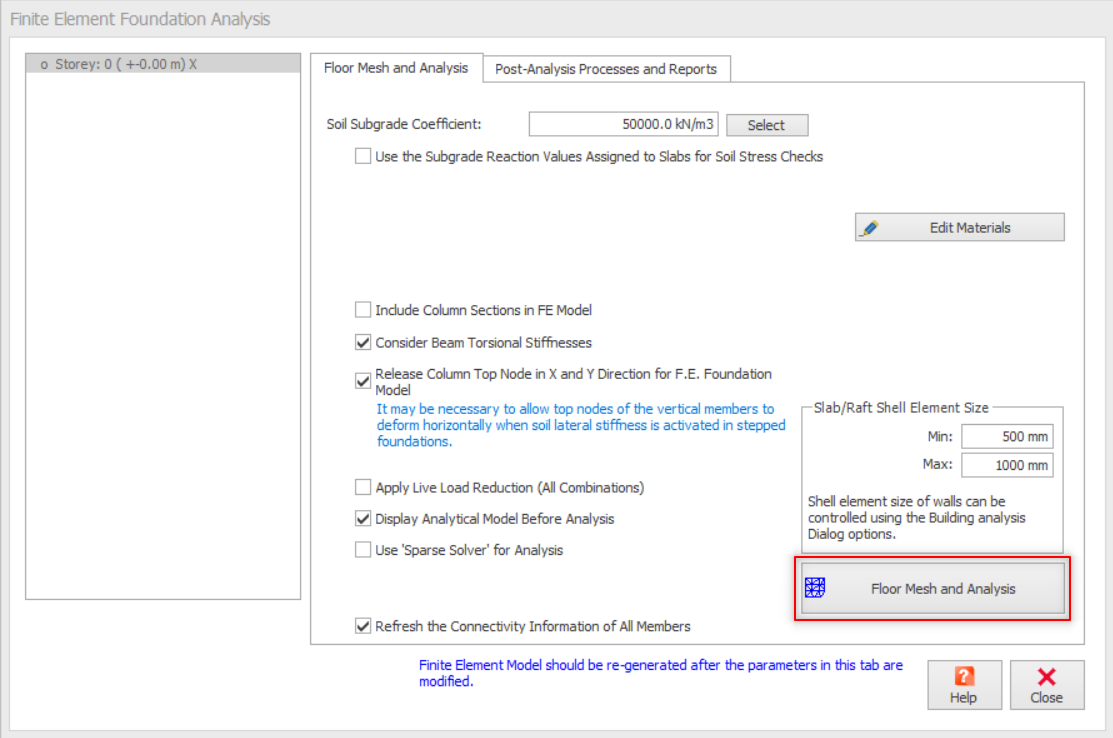
Task: Click the Edit Materials button label
Action: pyautogui.click(x=970, y=228)
